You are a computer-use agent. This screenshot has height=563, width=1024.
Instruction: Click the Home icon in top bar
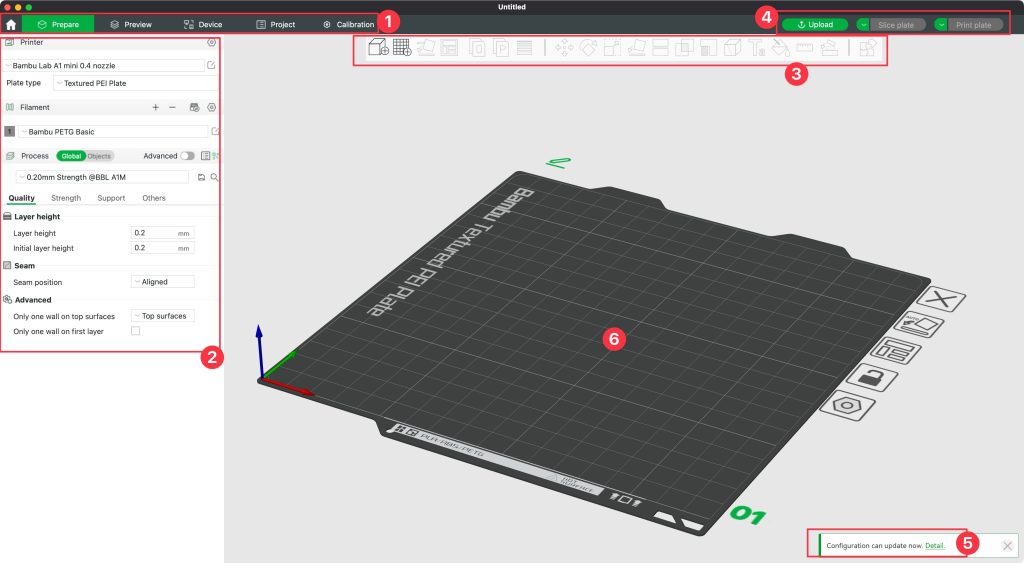[x=11, y=24]
